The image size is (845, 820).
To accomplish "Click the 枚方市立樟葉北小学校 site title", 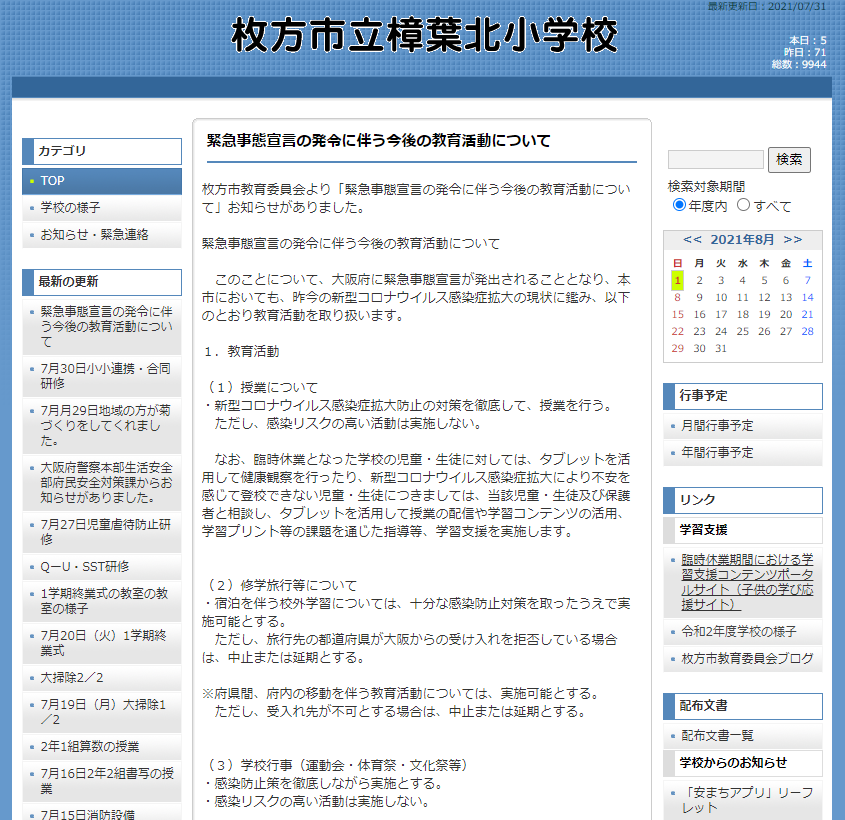I will coord(424,35).
